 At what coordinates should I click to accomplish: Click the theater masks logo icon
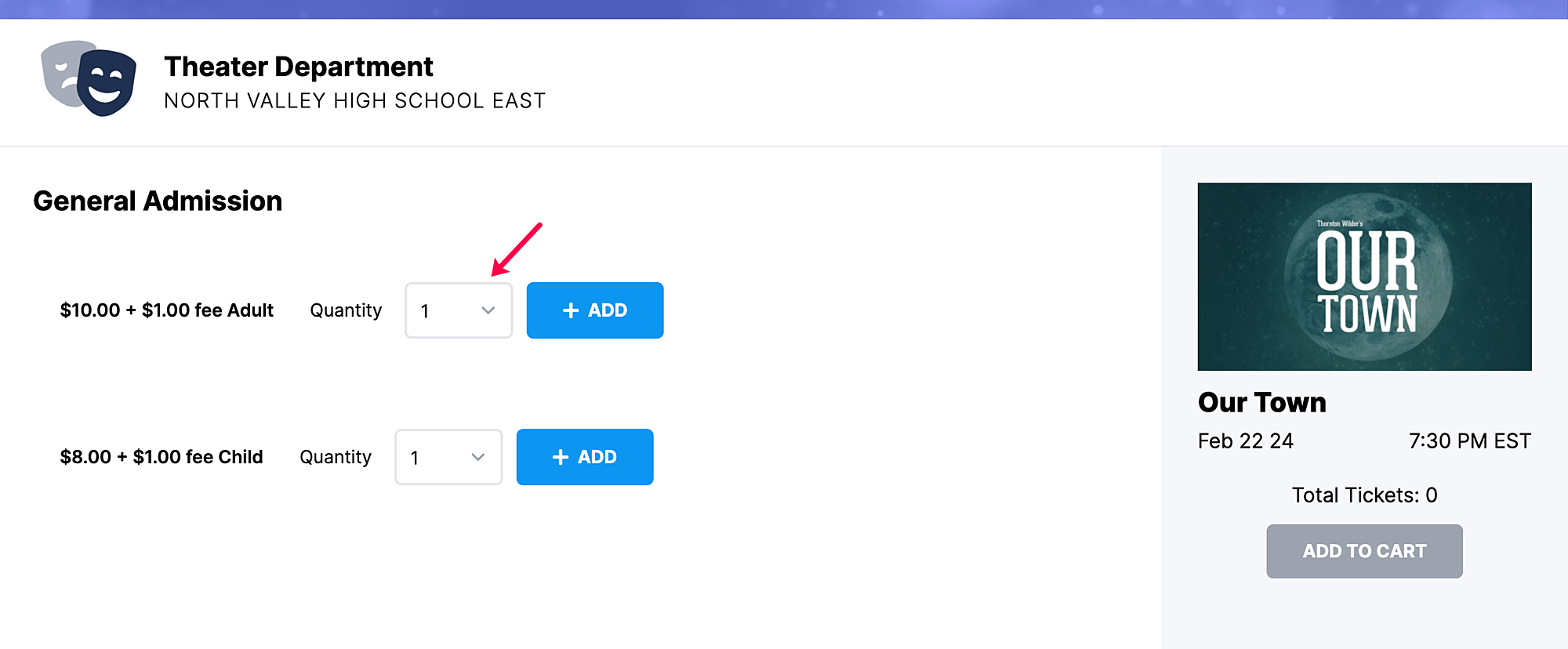89,78
